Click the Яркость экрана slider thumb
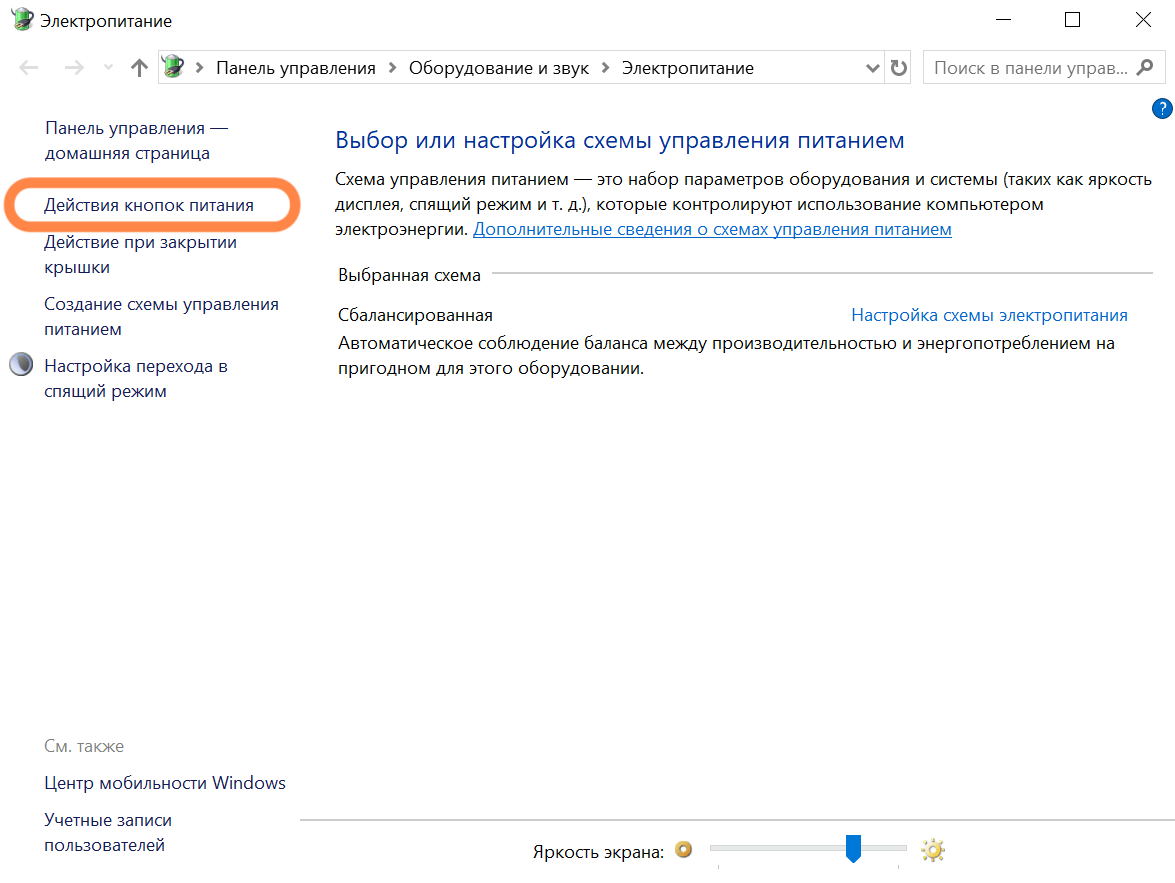This screenshot has height=883, width=1175. point(853,849)
